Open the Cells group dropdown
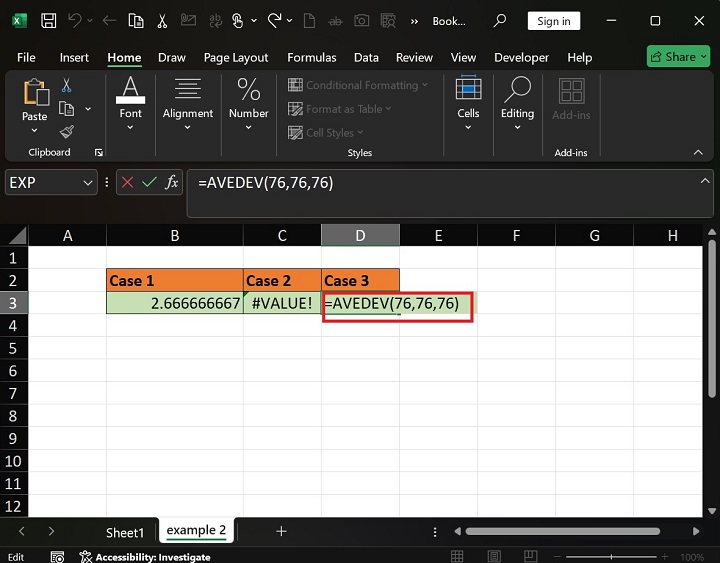Viewport: 720px width, 563px height. (468, 100)
